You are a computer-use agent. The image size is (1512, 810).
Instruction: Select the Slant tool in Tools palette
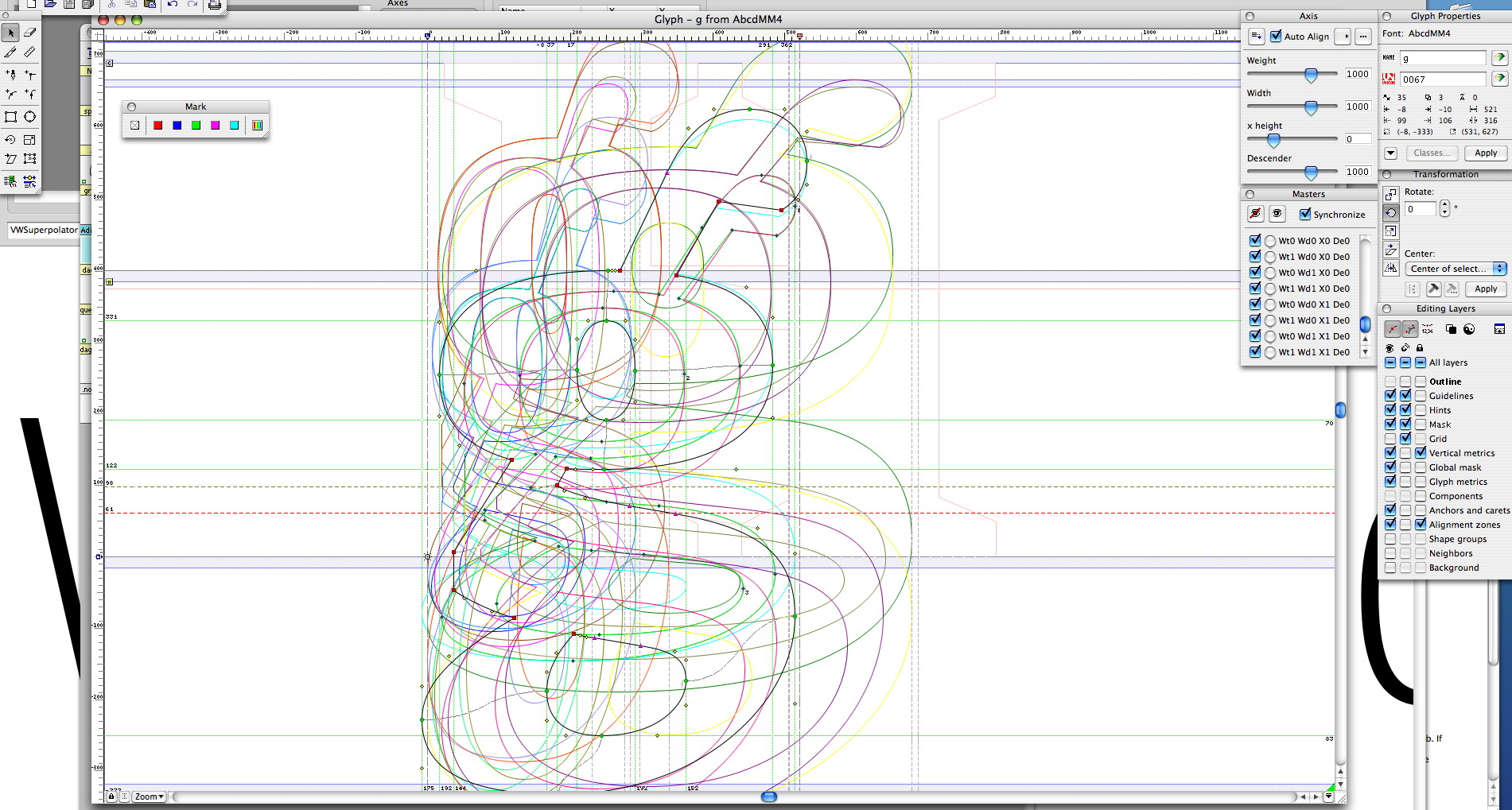coord(10,159)
